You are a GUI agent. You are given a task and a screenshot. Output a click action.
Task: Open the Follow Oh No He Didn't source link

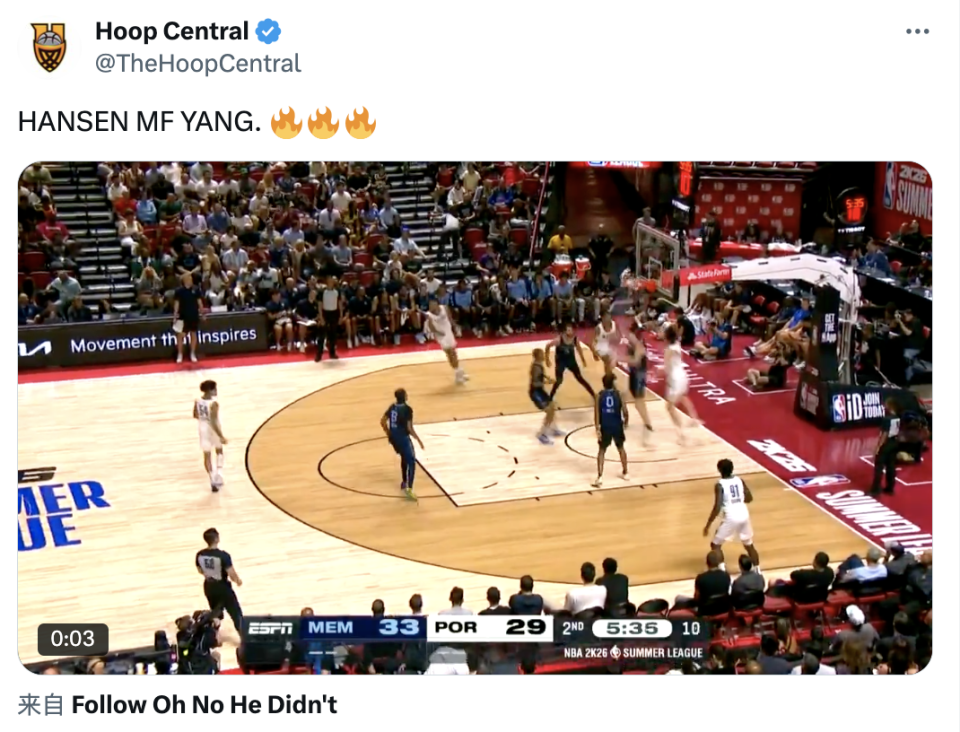click(204, 705)
